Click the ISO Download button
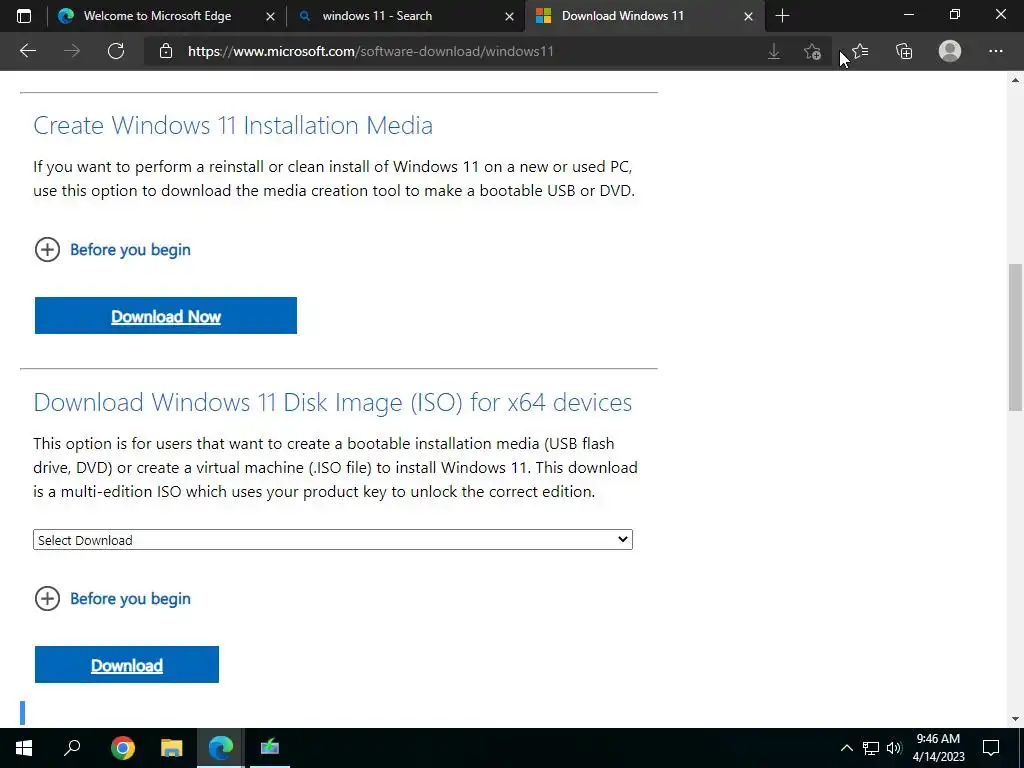Image resolution: width=1024 pixels, height=768 pixels. pos(127,664)
